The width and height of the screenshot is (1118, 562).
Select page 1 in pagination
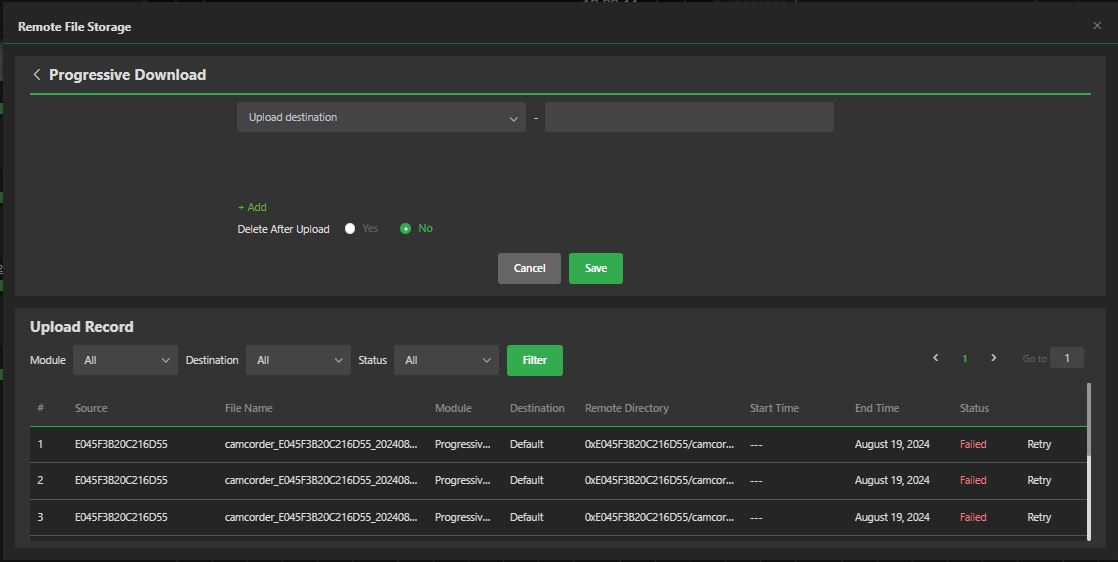(965, 359)
